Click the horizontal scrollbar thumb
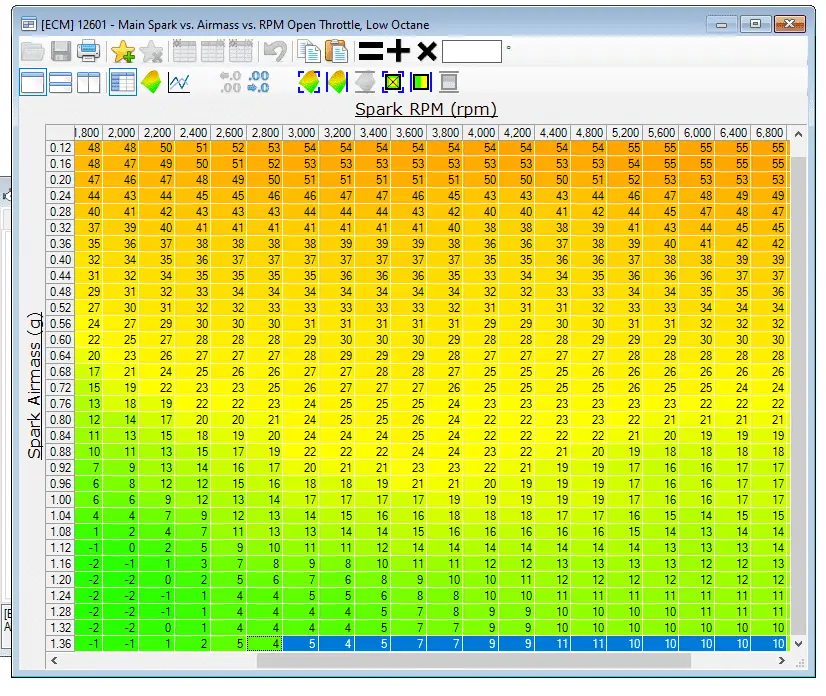 click(x=474, y=660)
